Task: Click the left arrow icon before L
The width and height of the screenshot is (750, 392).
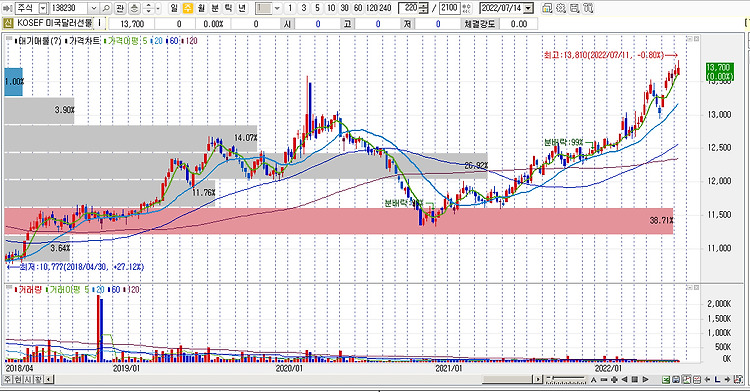Action: point(707,380)
